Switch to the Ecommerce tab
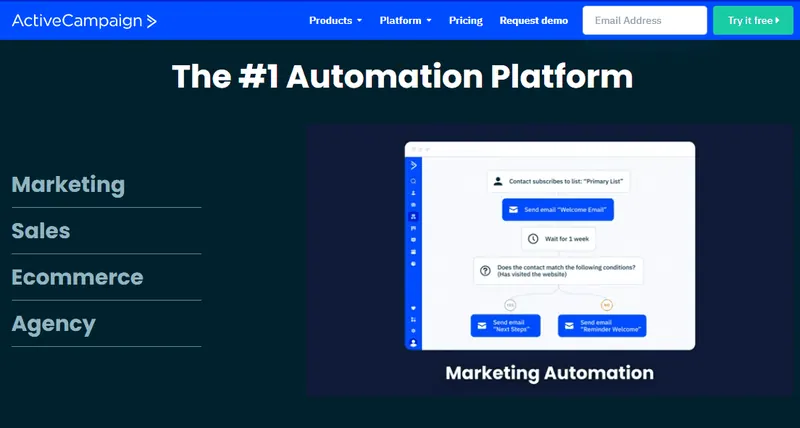 point(78,277)
